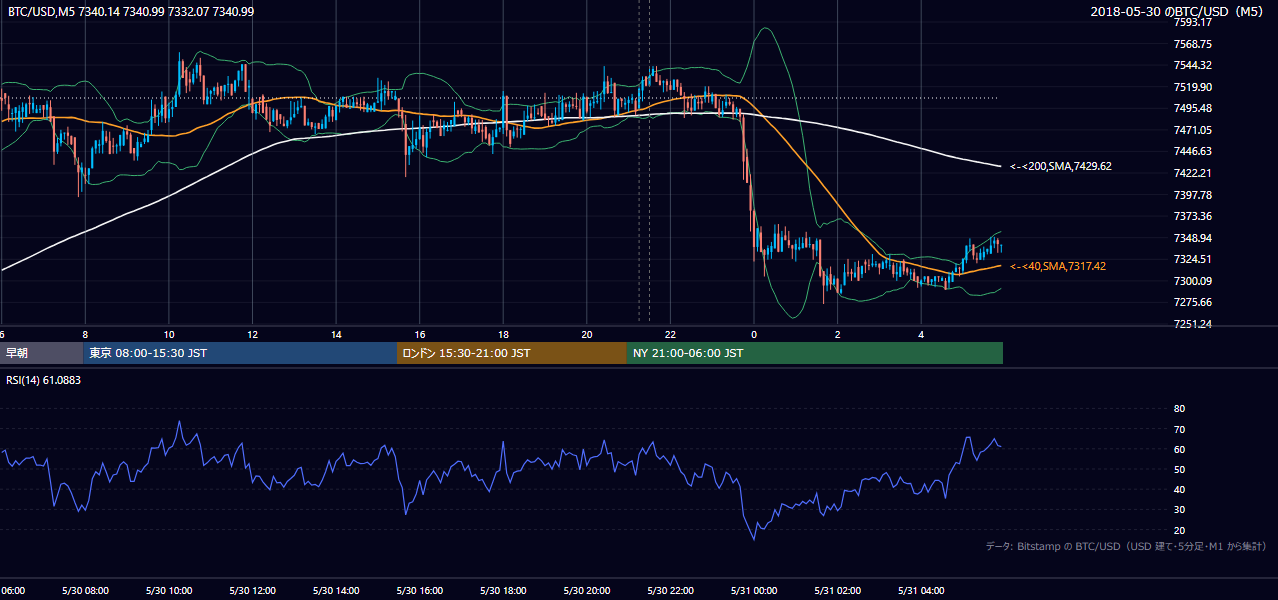Image resolution: width=1278 pixels, height=600 pixels.
Task: Click the 200 SMA label reading 7429.62
Action: (1061, 166)
